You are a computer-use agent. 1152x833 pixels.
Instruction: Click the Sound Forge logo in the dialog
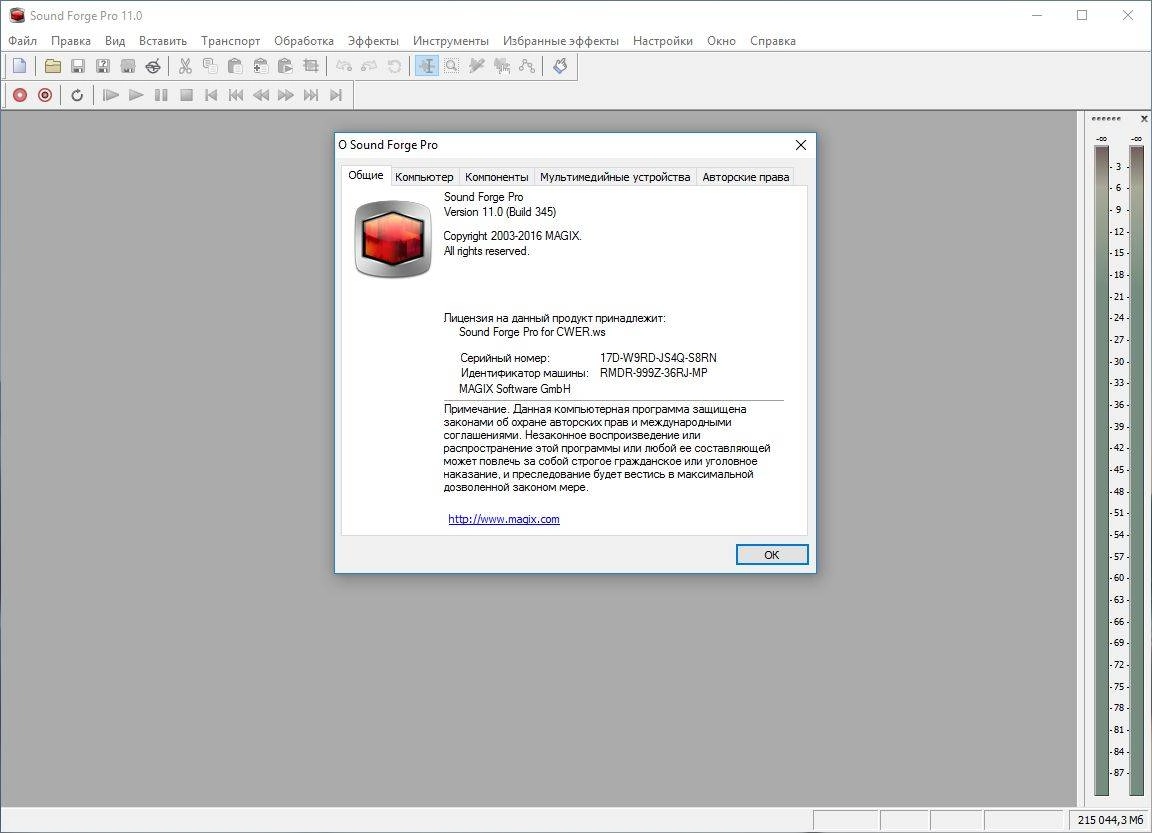pyautogui.click(x=393, y=239)
